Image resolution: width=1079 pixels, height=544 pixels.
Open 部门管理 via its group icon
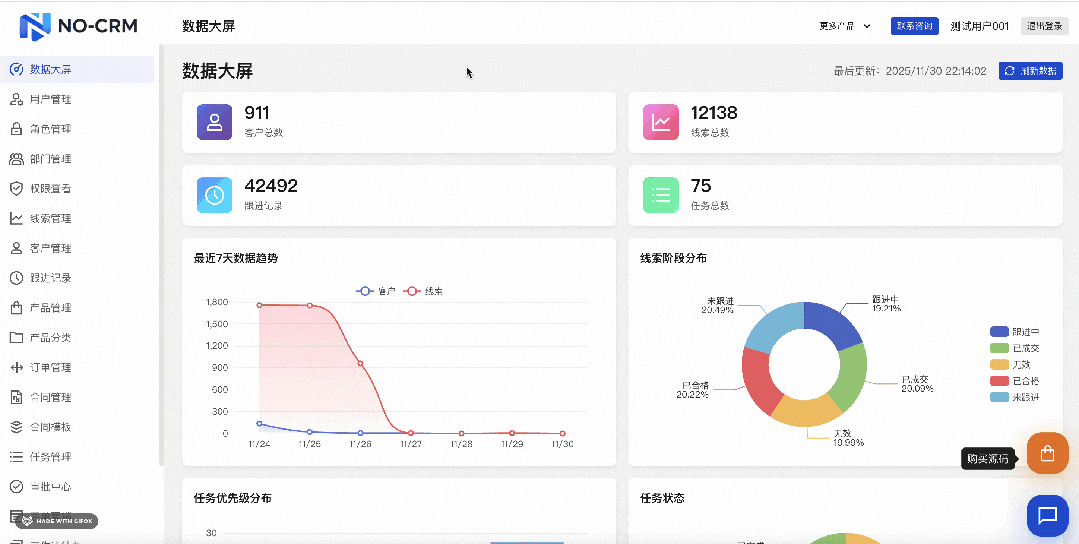tap(17, 159)
